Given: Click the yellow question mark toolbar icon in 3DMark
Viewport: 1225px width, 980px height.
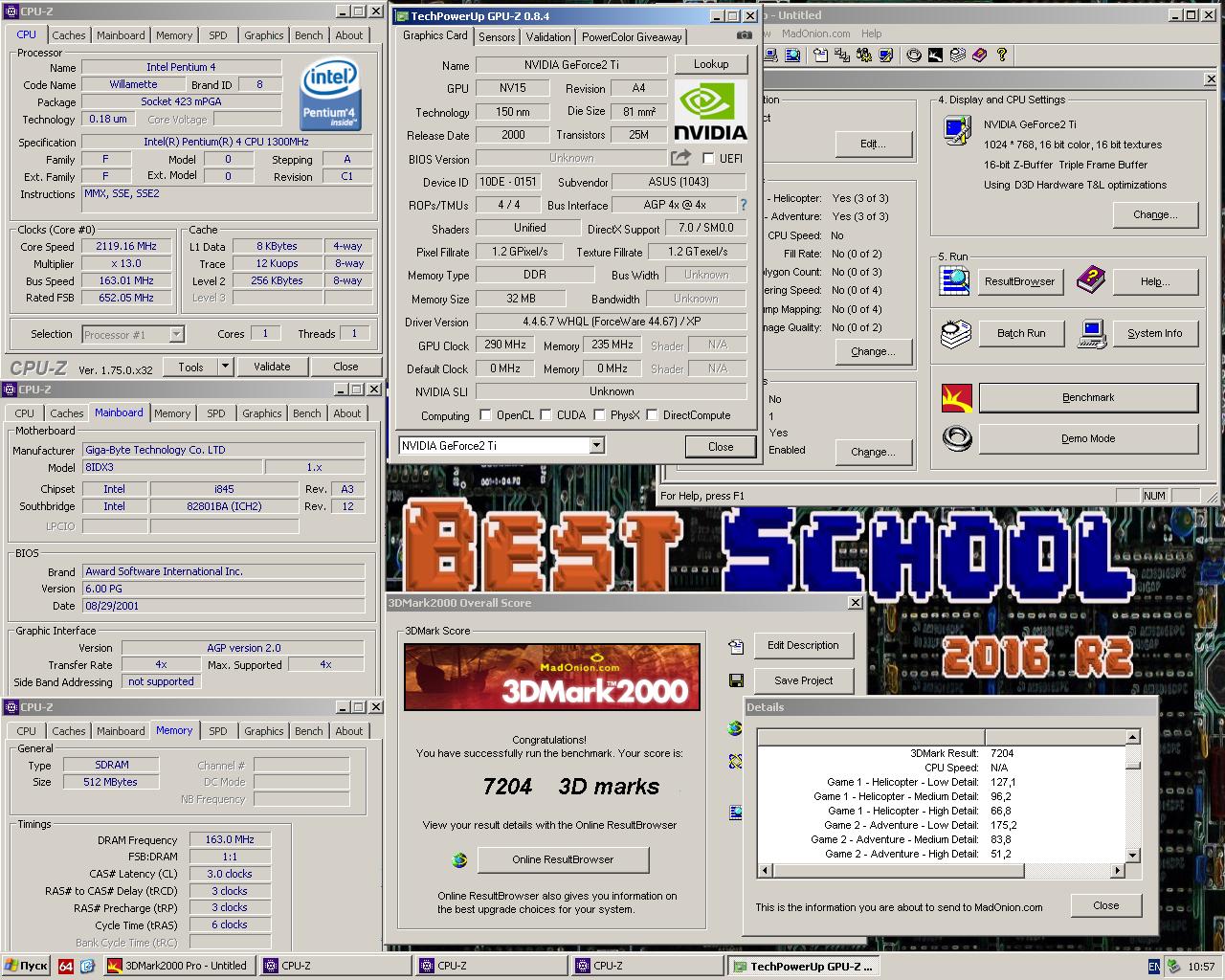Looking at the screenshot, I should coord(1001,55).
